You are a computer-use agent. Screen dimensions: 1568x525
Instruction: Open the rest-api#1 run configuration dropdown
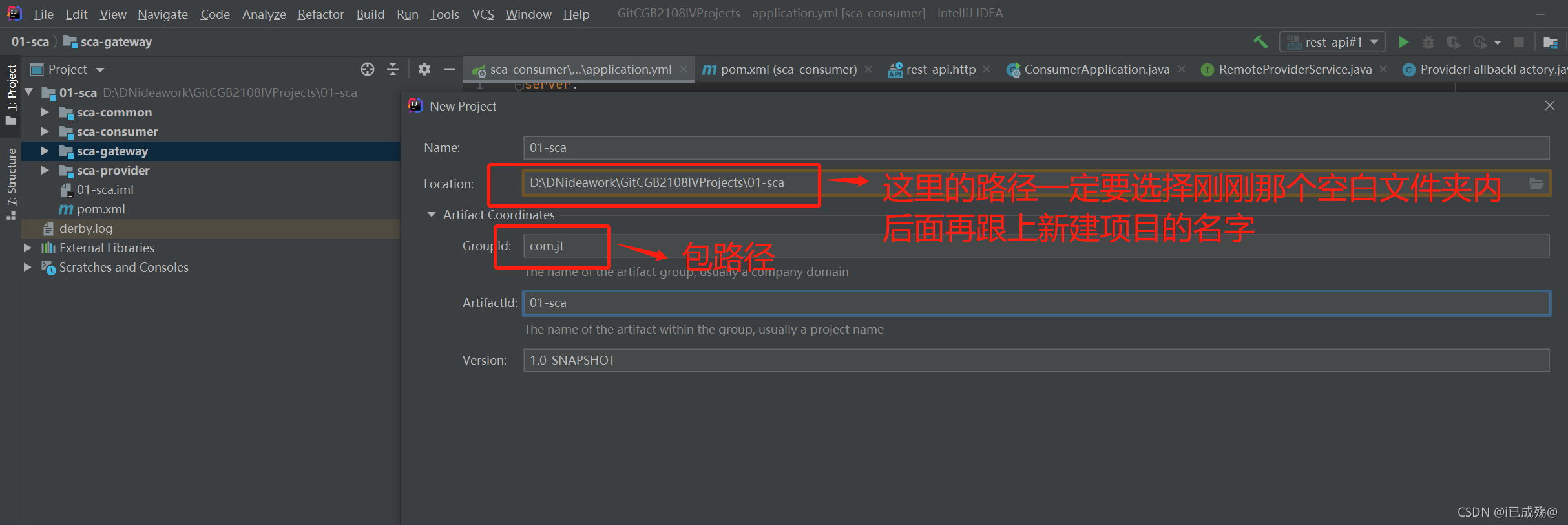point(1332,42)
